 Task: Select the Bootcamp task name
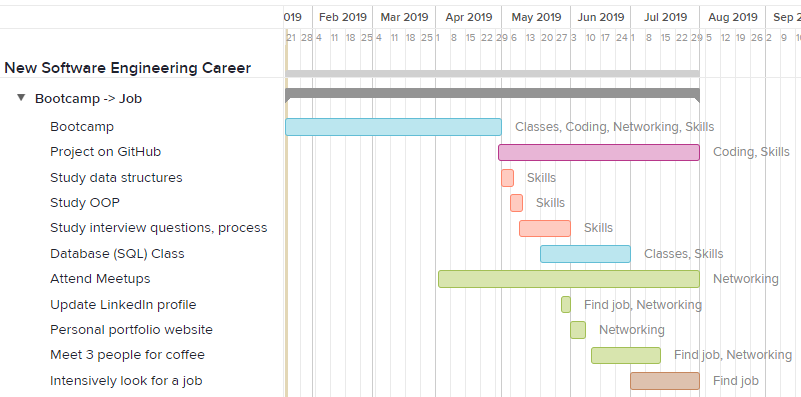[x=82, y=127]
